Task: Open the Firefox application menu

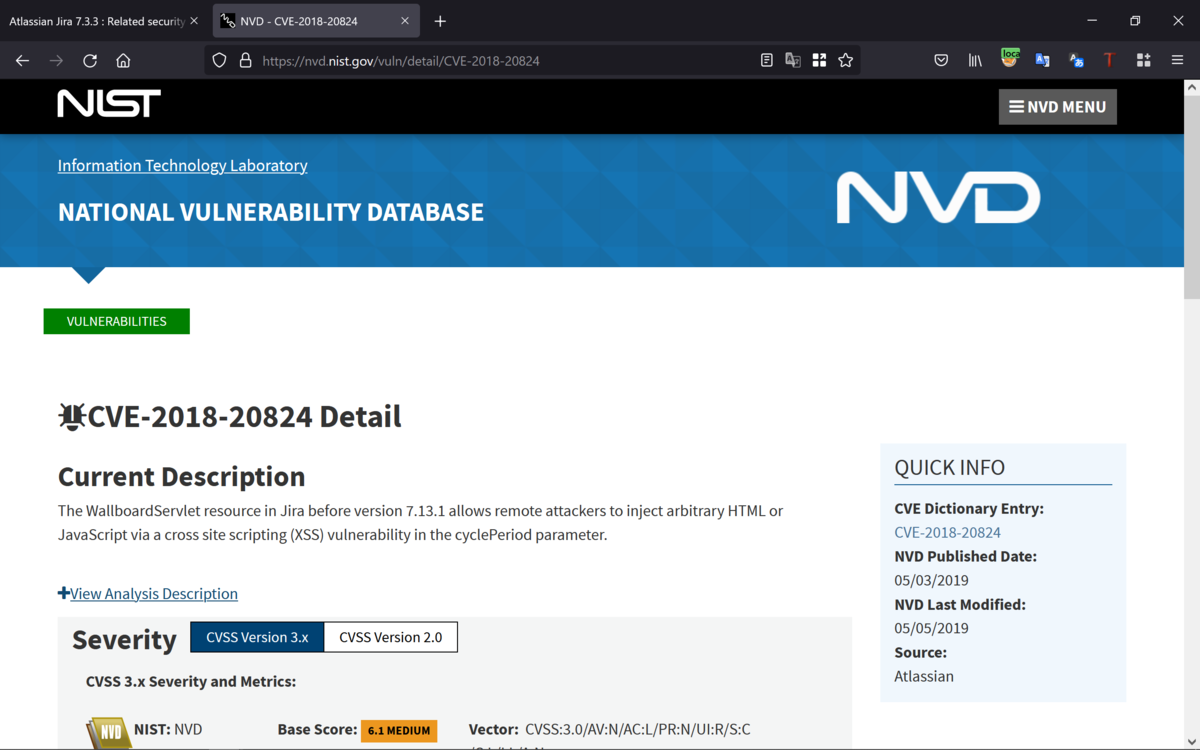Action: (x=1177, y=60)
